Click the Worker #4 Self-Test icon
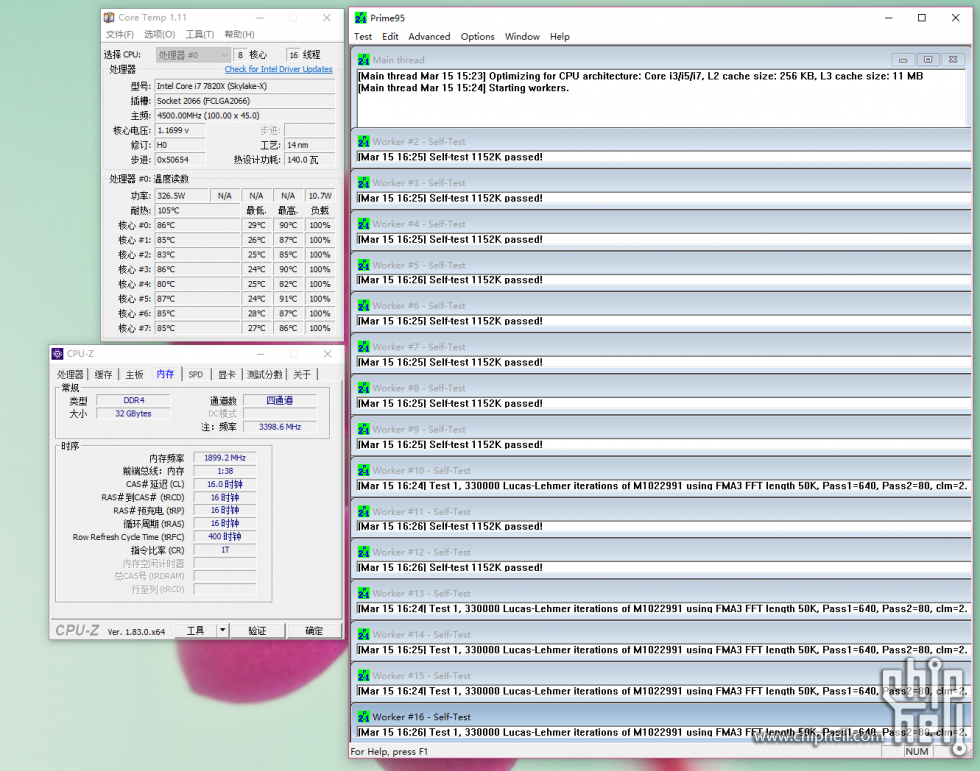 (x=364, y=224)
